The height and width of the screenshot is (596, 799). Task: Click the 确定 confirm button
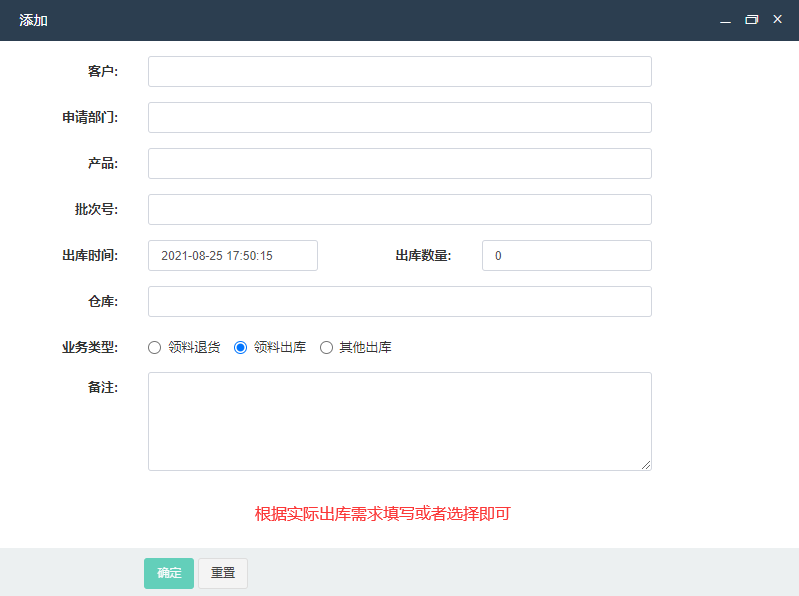pos(169,573)
